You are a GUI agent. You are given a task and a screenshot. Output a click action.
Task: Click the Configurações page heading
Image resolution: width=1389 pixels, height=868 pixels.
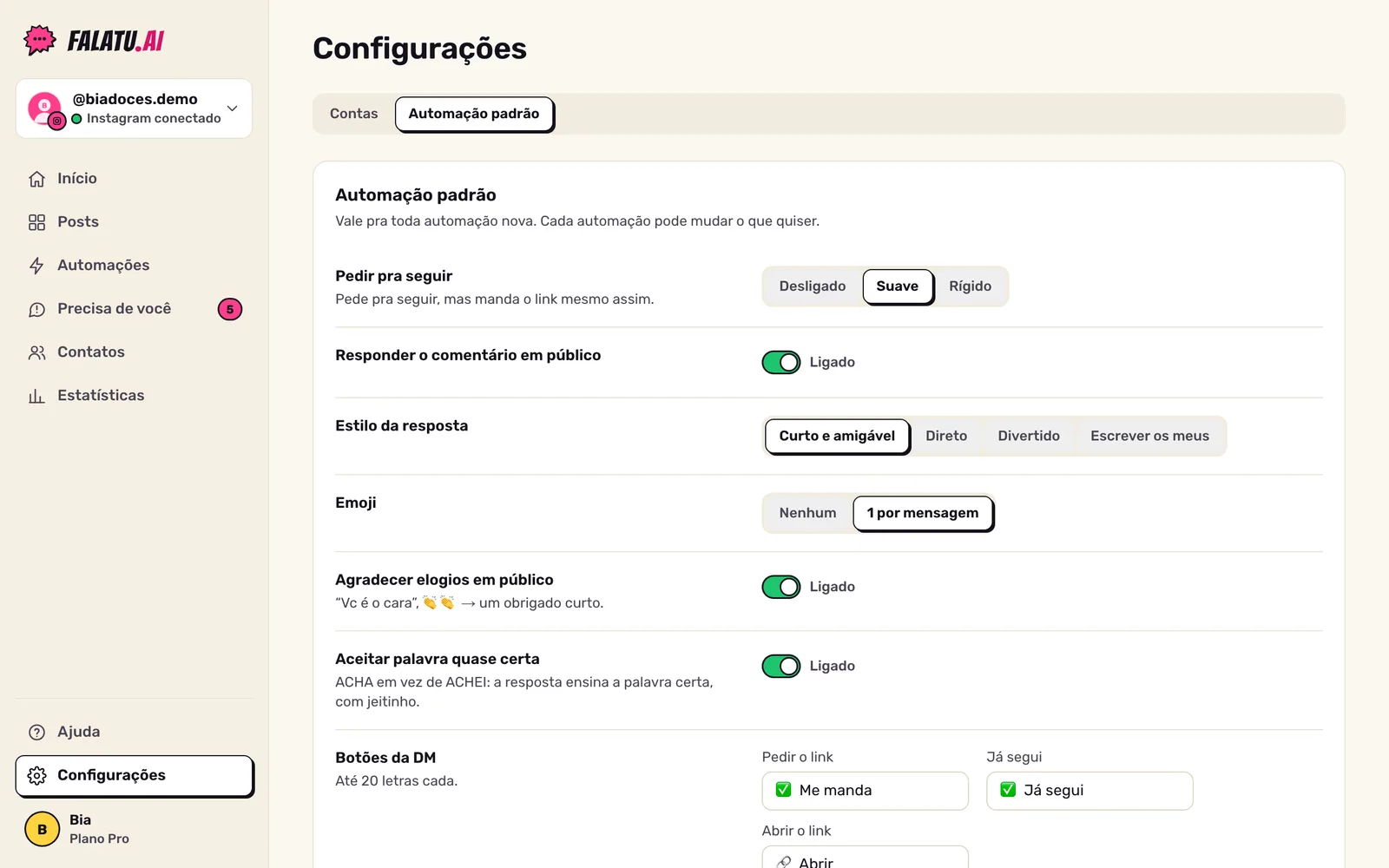pyautogui.click(x=420, y=49)
